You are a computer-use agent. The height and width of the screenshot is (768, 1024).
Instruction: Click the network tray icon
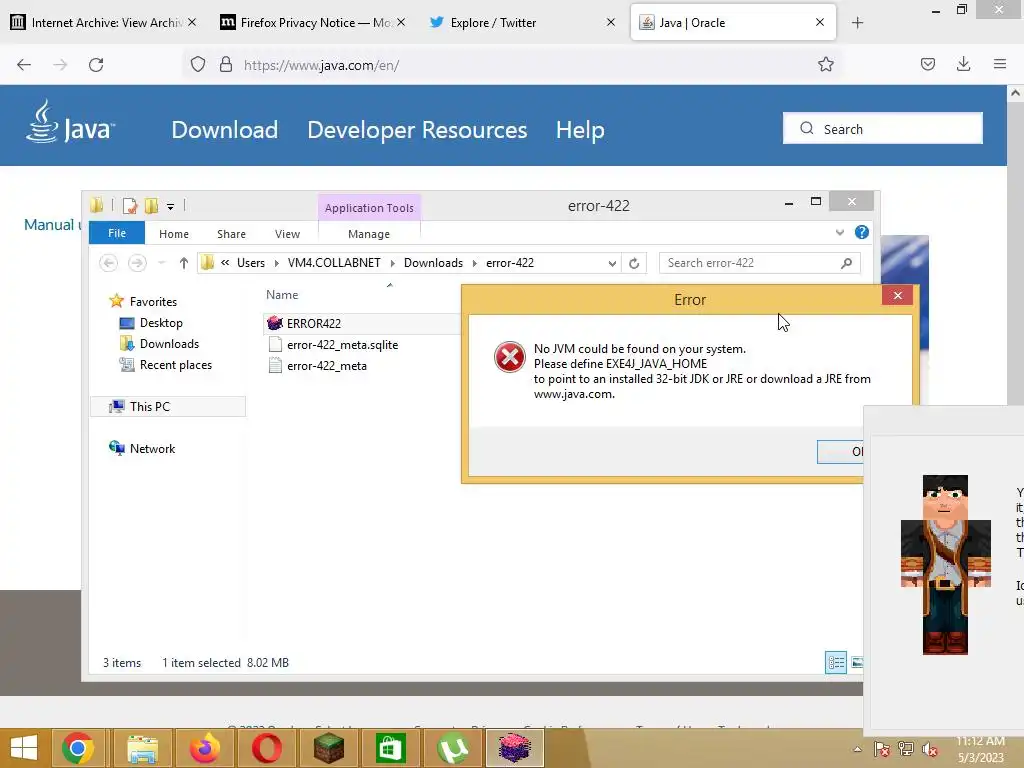906,750
